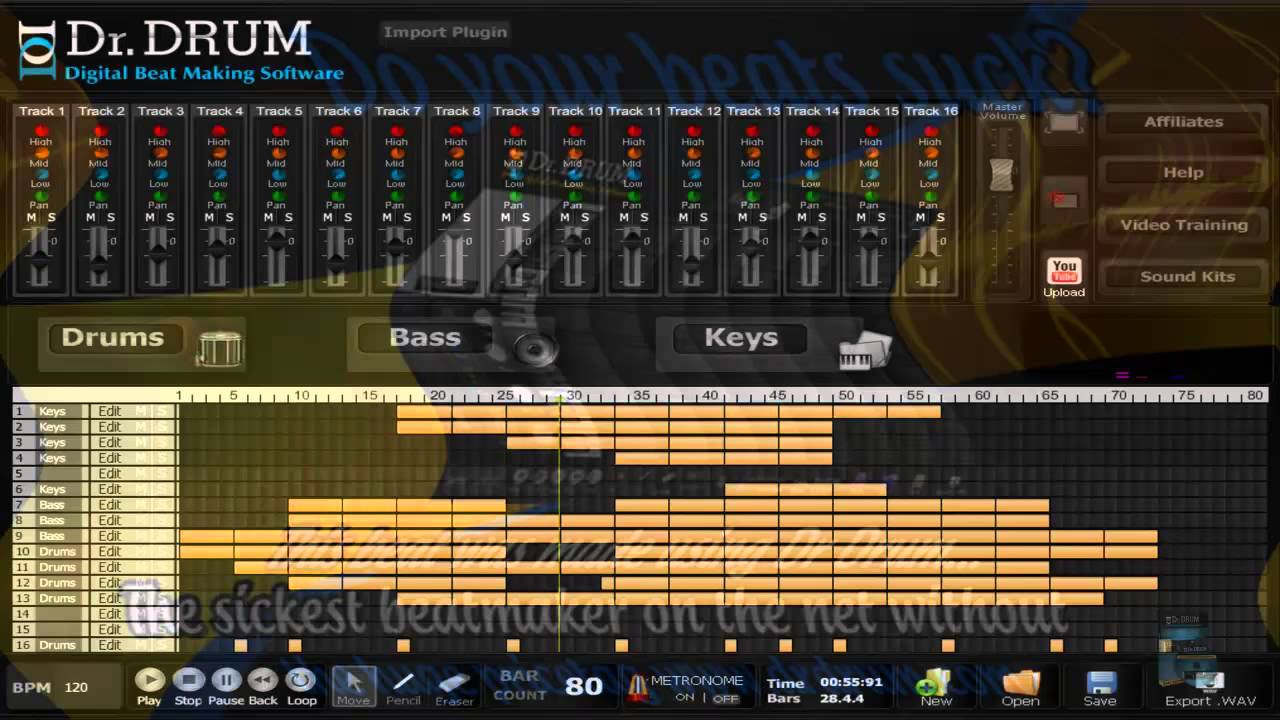Solo mixer Track 1 with S
Viewport: 1280px width, 720px height.
52,218
